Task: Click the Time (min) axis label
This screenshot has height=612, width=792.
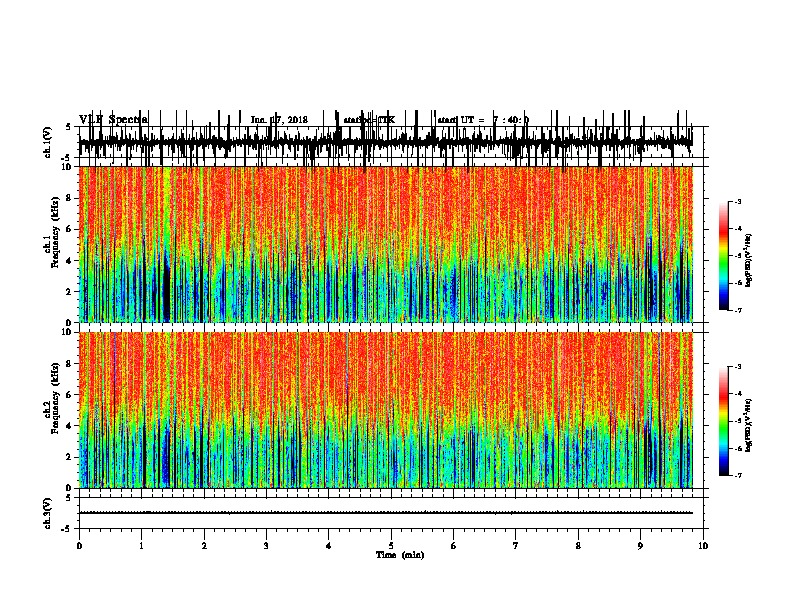Action: (x=400, y=555)
